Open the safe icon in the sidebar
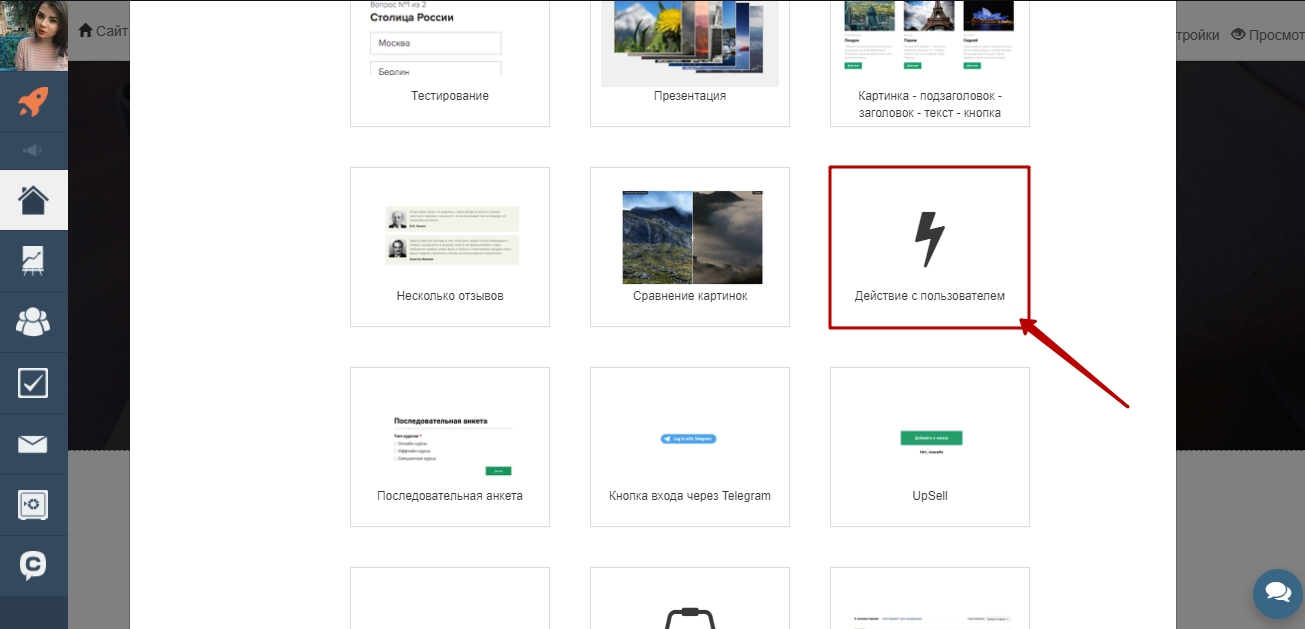 tap(33, 505)
